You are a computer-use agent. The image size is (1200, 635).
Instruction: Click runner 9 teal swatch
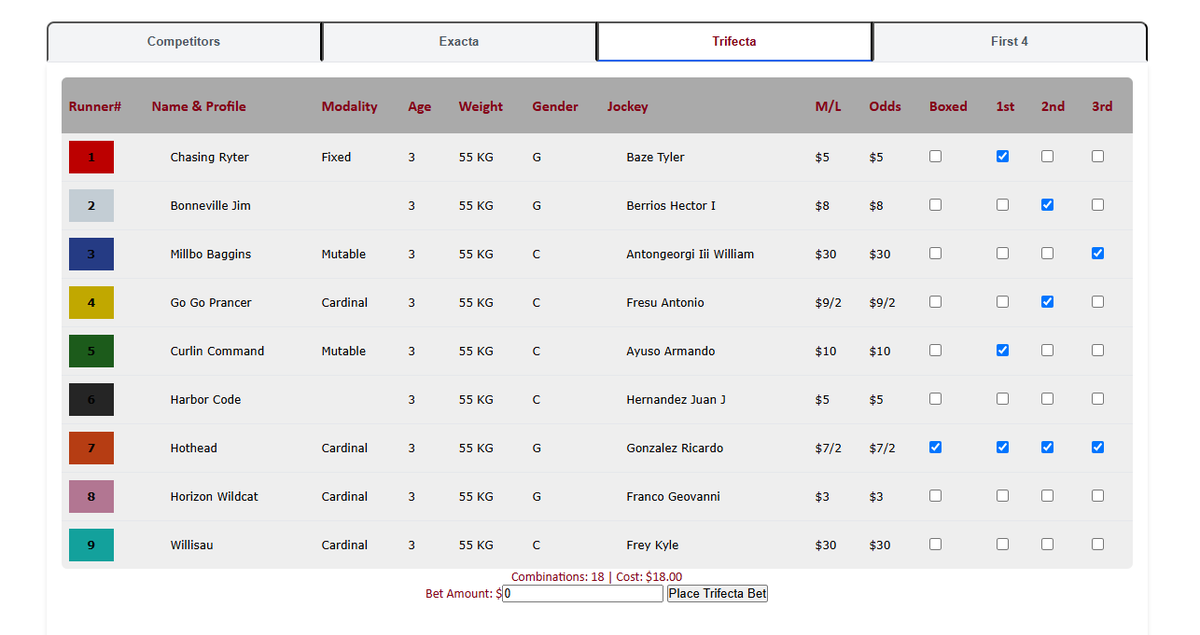coord(91,545)
